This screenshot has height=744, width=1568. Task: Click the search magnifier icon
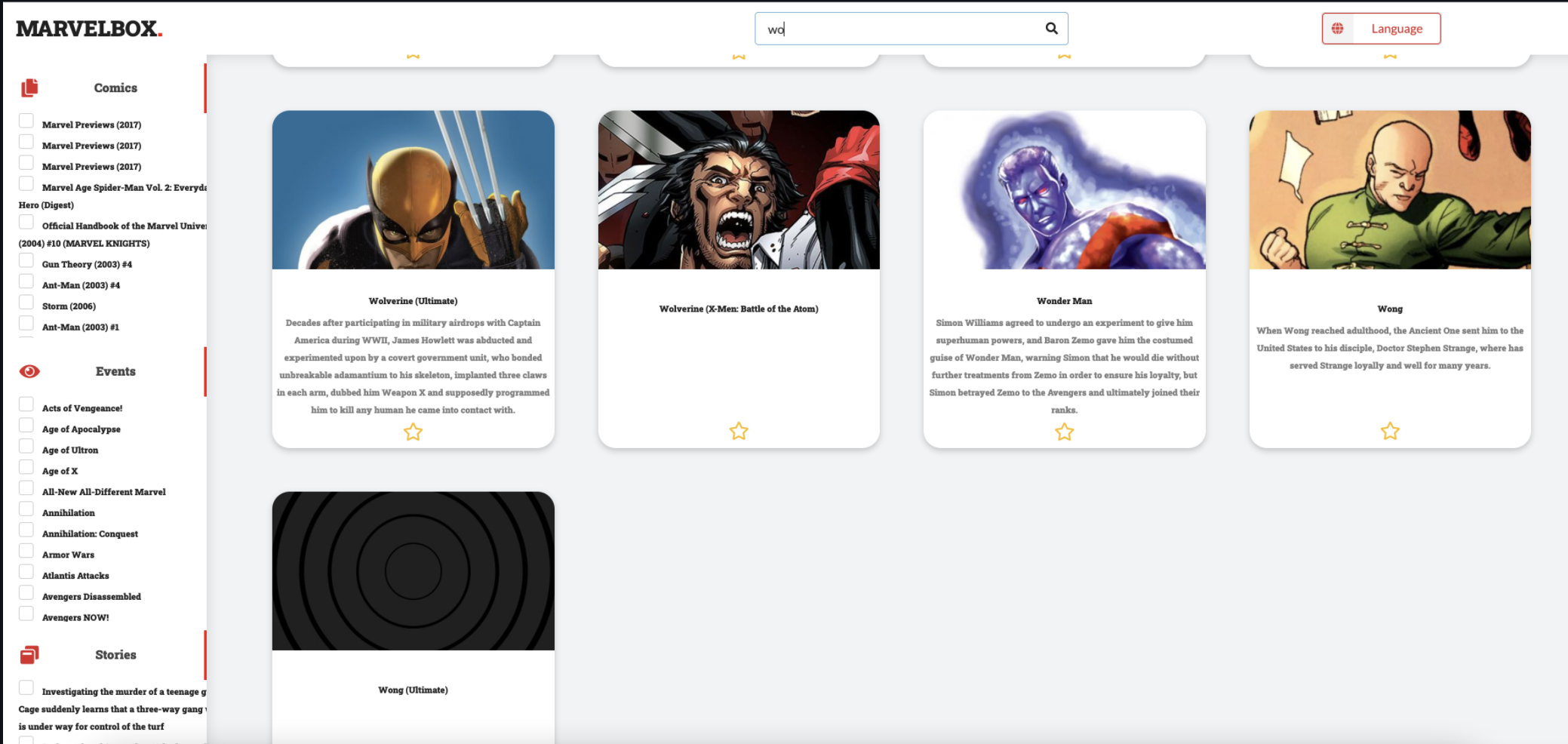[x=1052, y=28]
